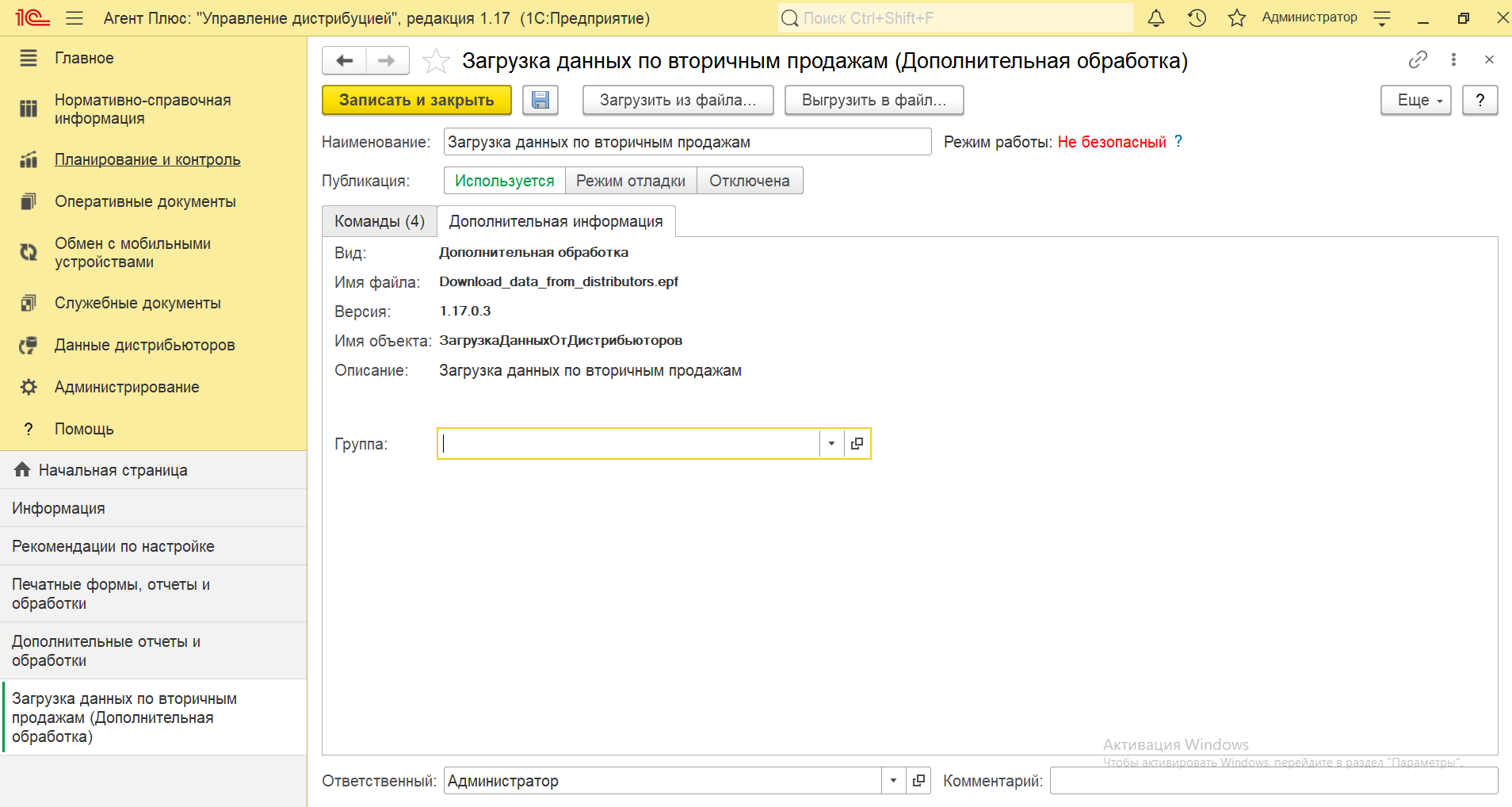Screen dimensions: 1512x807
Task: Save with the floppy disk icon
Action: [540, 100]
